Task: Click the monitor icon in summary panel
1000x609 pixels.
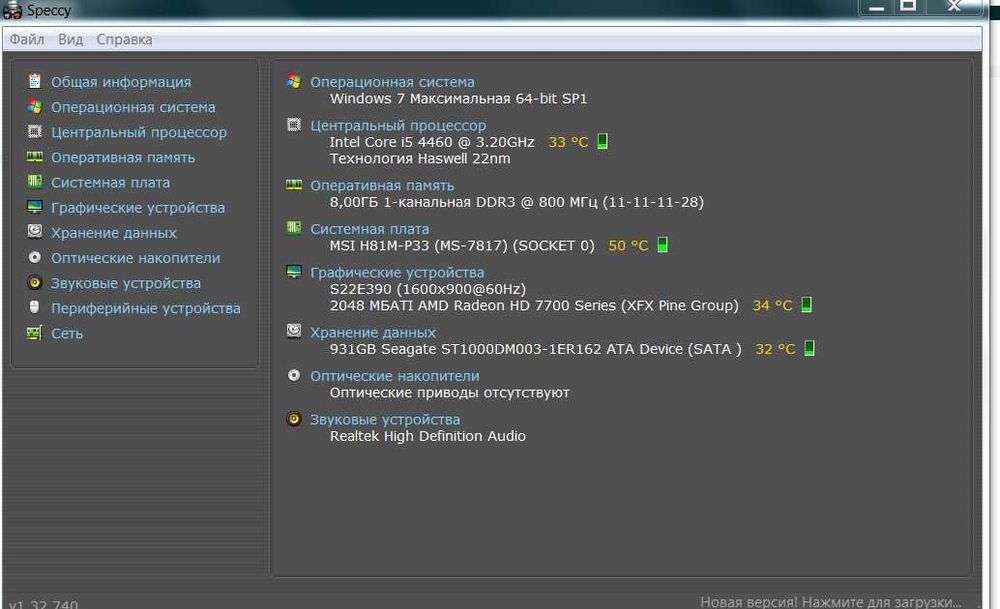Action: pyautogui.click(x=293, y=271)
